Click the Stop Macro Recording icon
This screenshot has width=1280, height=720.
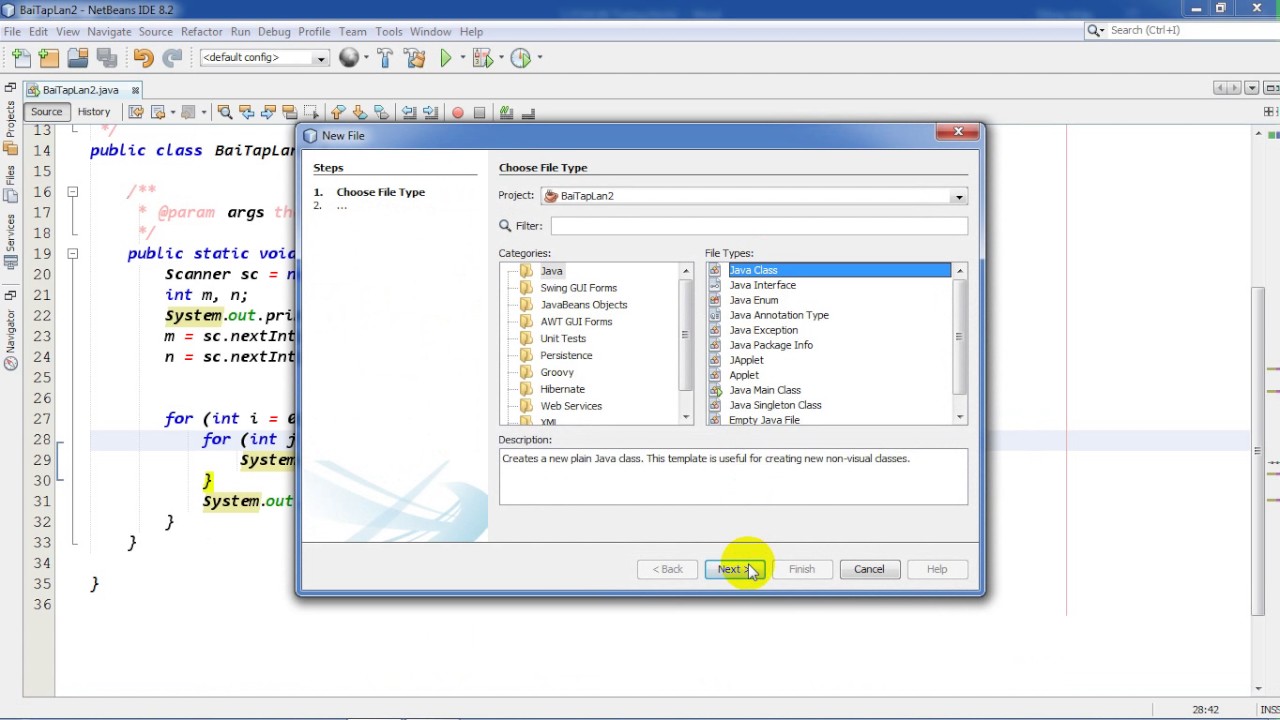pyautogui.click(x=479, y=112)
